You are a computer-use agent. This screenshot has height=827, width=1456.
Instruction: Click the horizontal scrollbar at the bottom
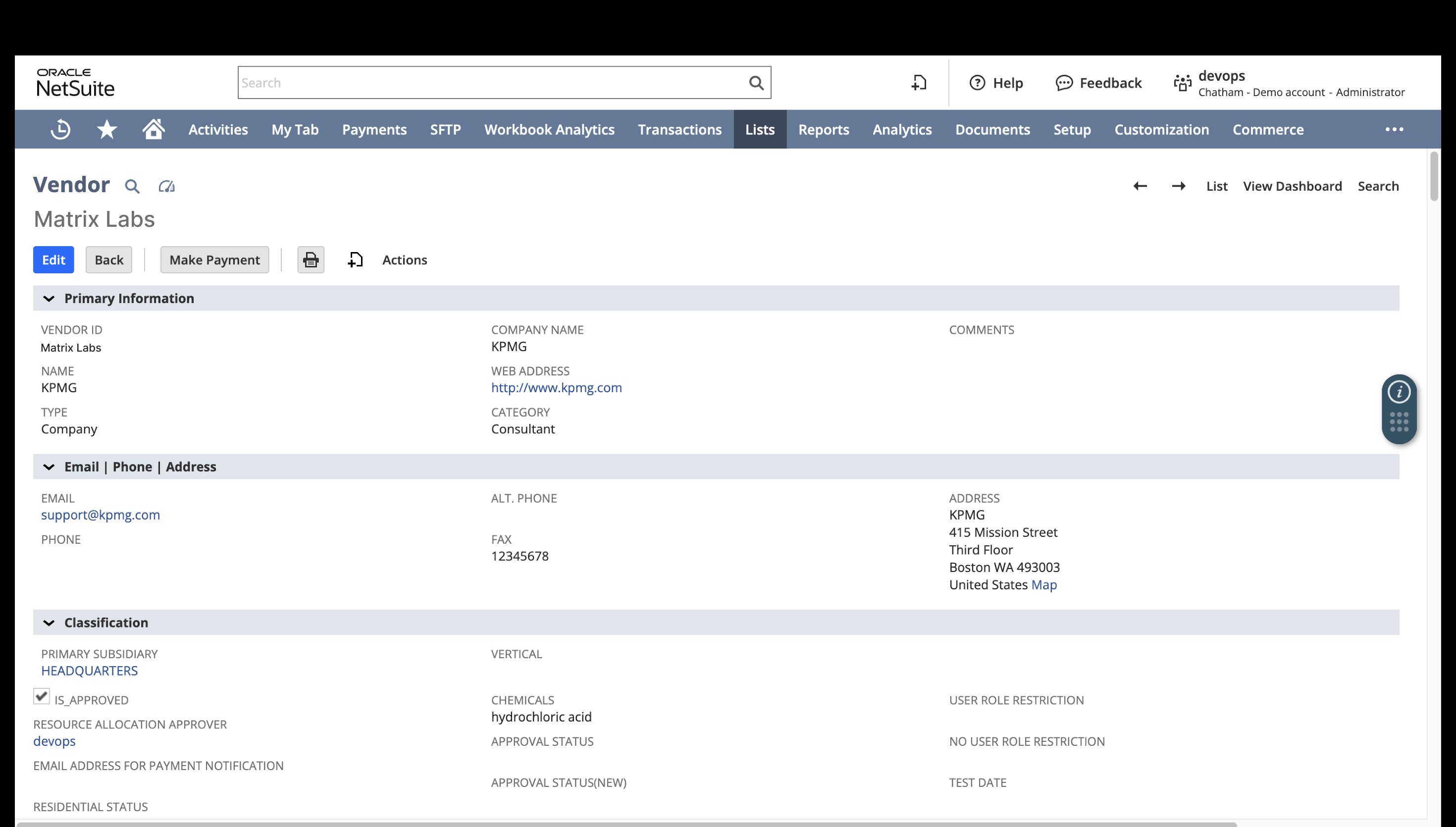[627, 824]
